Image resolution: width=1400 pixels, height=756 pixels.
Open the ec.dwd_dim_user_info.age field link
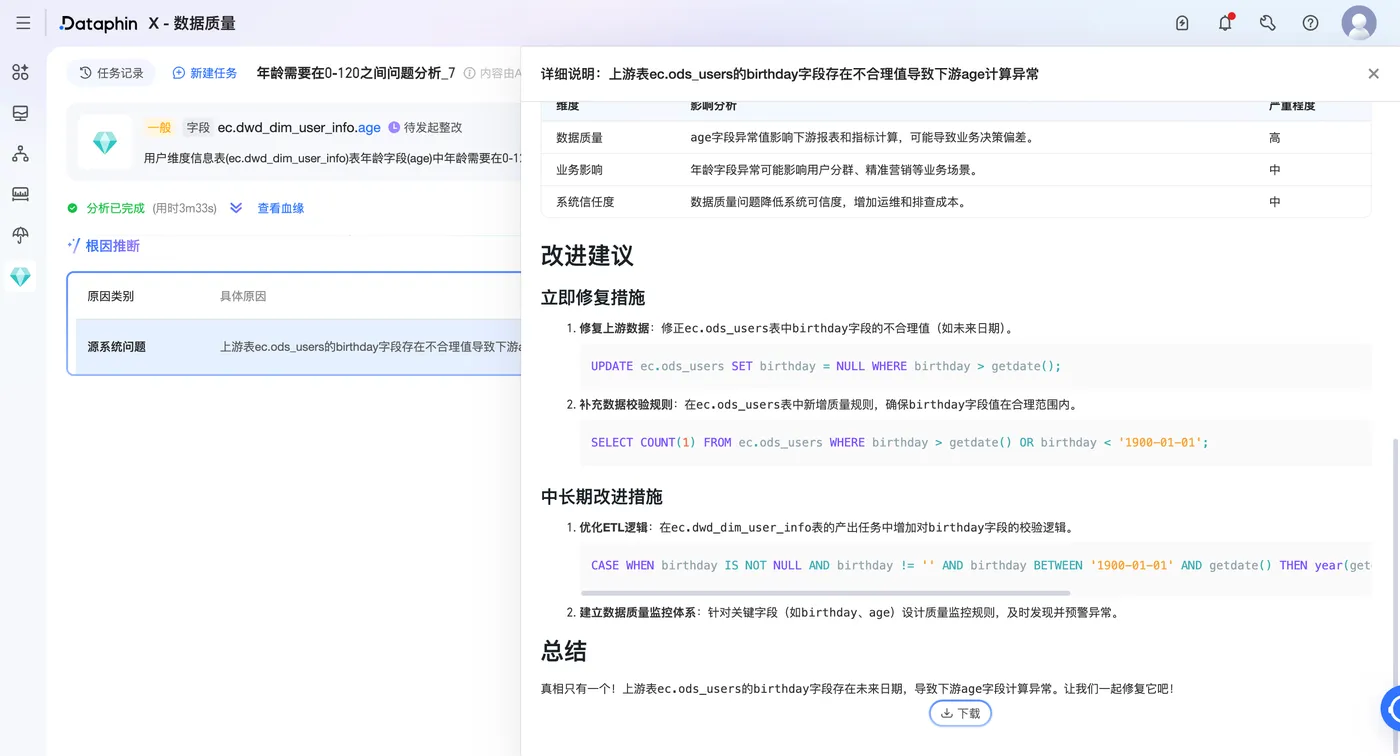tap(299, 128)
